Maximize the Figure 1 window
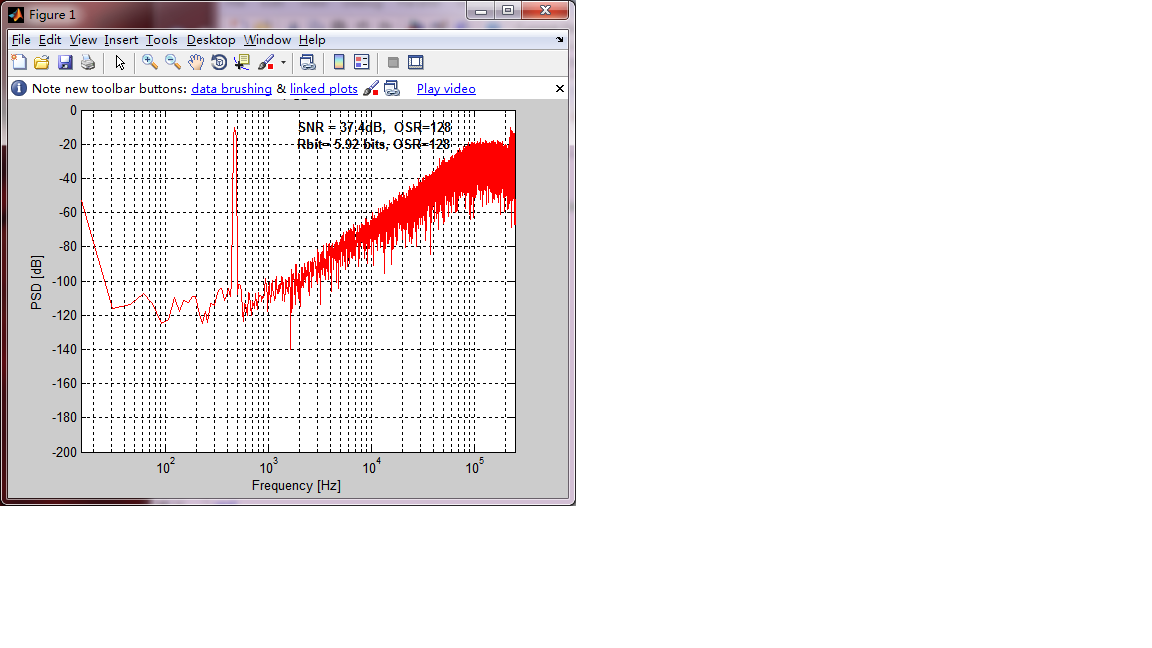This screenshot has width=1152, height=648. click(x=508, y=10)
